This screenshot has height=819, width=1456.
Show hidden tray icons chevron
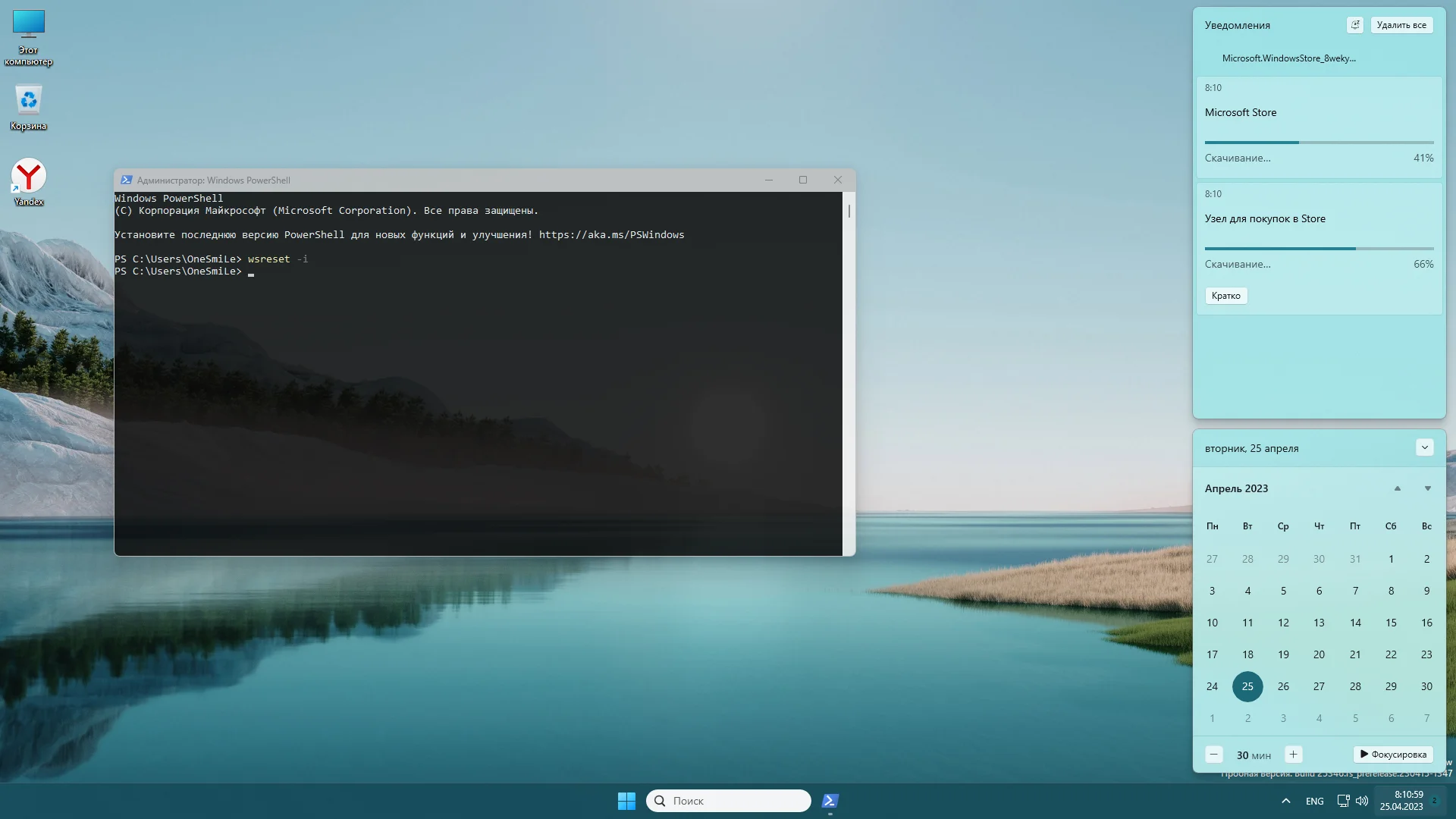pyautogui.click(x=1286, y=801)
